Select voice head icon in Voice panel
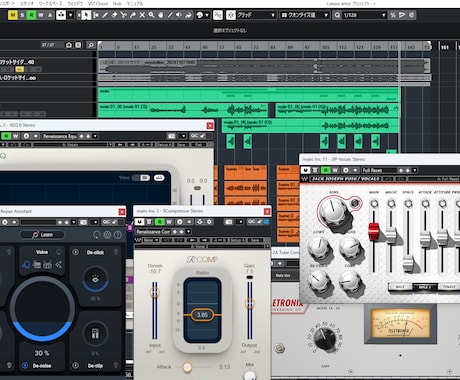Screen dimensions: 460x380 (26, 265)
